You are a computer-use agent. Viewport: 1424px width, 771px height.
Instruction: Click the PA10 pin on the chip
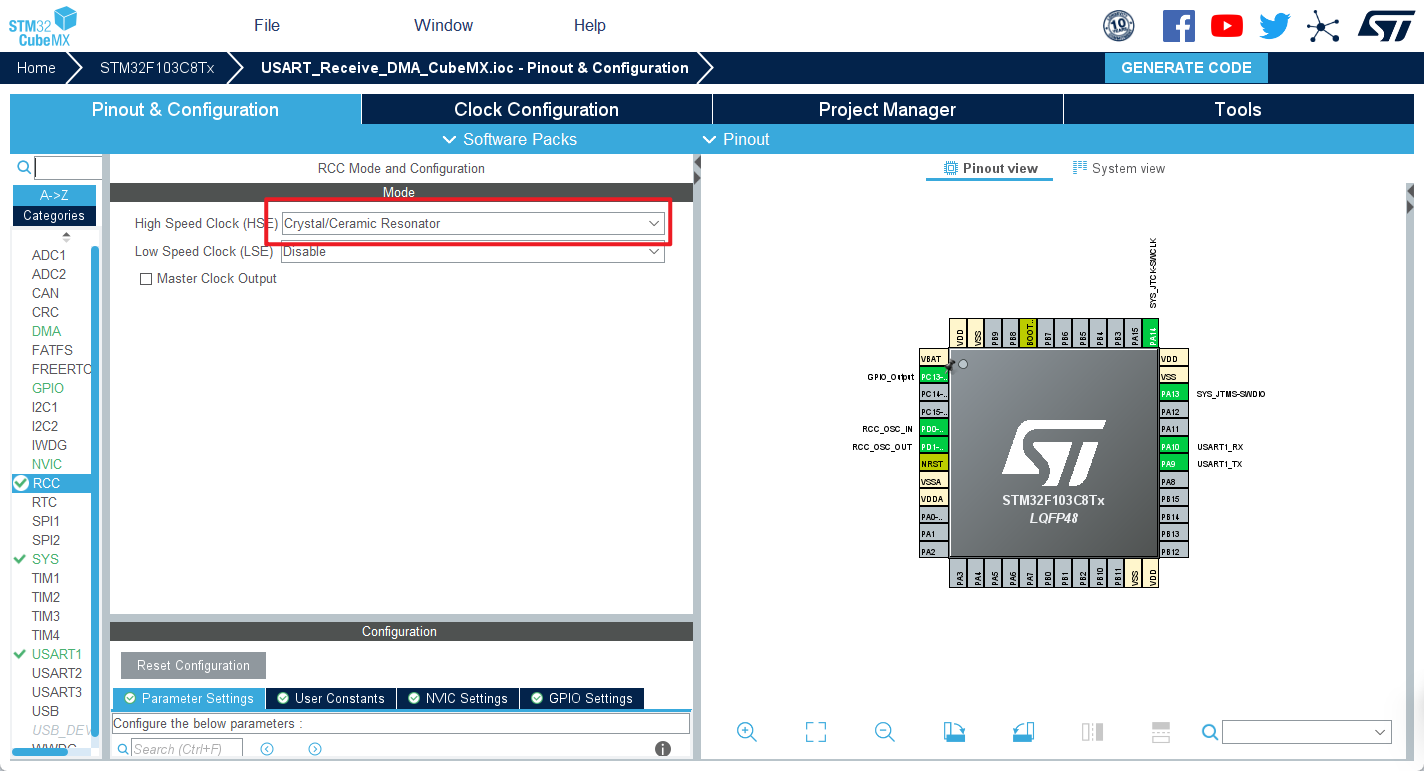pyautogui.click(x=1174, y=446)
